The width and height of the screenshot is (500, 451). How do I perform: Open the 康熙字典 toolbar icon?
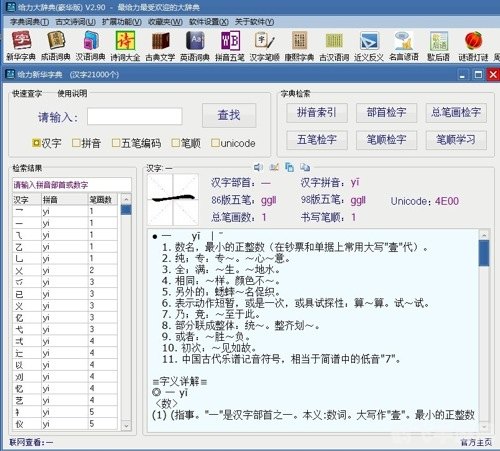[299, 46]
